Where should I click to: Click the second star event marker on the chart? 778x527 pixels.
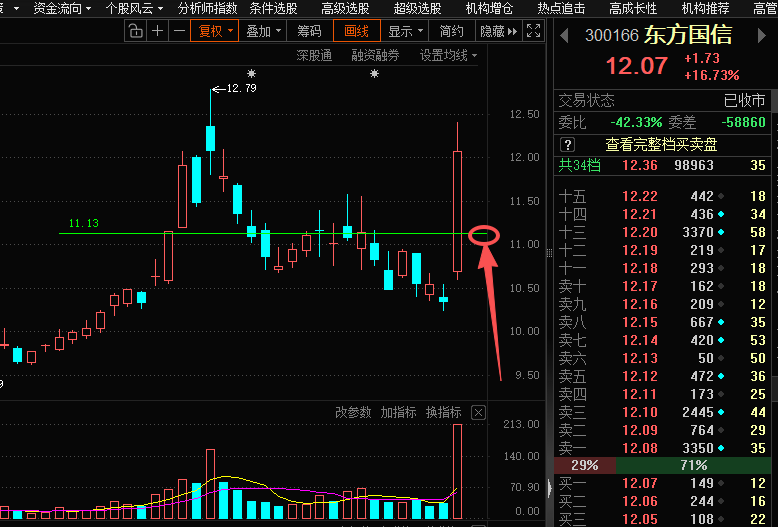pos(375,74)
